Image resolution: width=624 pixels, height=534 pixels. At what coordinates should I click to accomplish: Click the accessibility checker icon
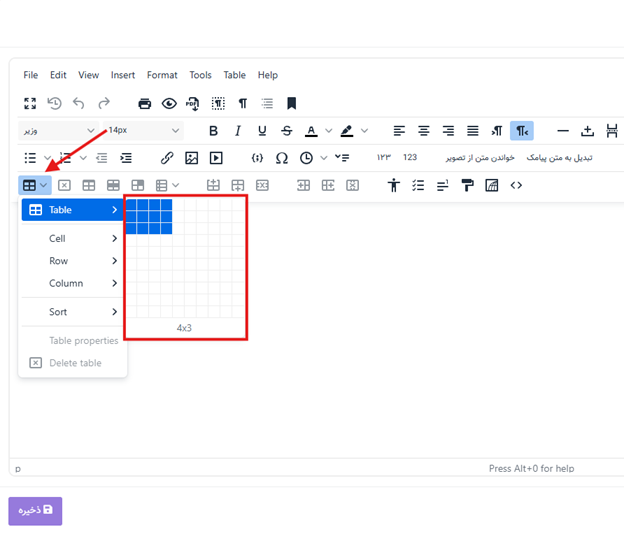point(393,185)
